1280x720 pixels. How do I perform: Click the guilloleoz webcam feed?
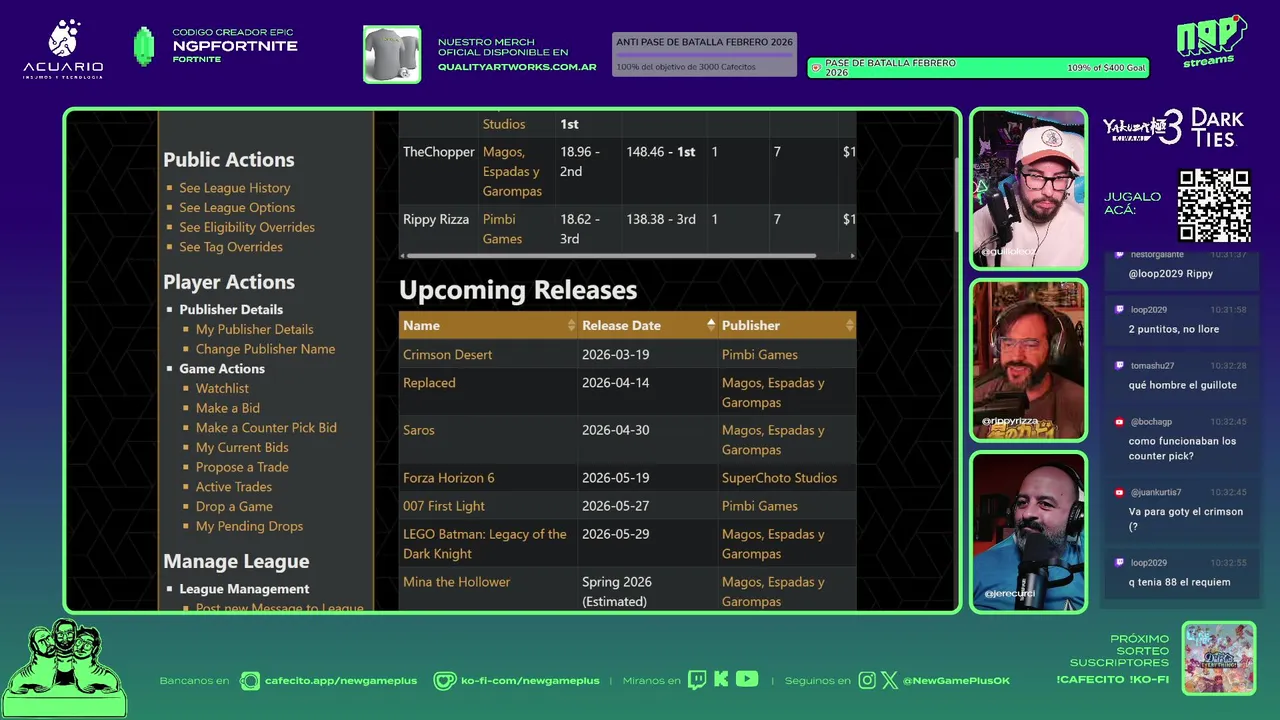(1028, 189)
